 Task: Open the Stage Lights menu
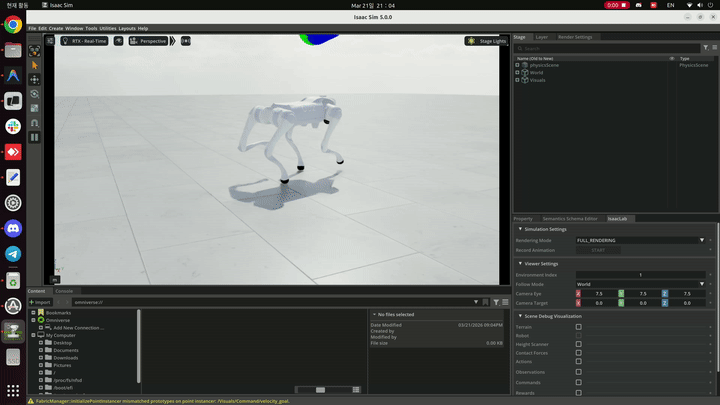[x=485, y=41]
